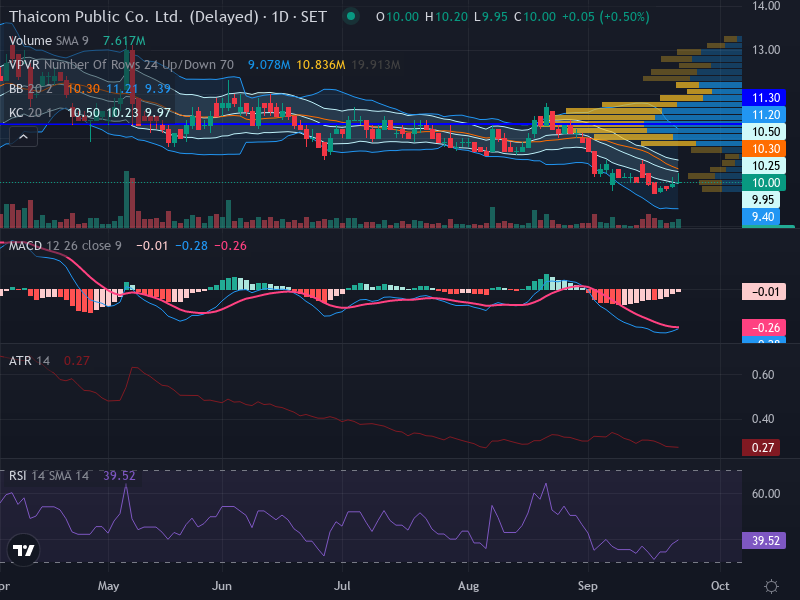
Task: Select the 10.00 current price label
Action: pyautogui.click(x=764, y=183)
